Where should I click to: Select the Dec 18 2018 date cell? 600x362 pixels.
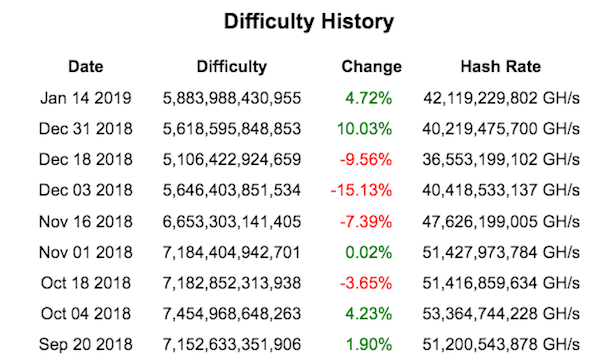[86, 160]
